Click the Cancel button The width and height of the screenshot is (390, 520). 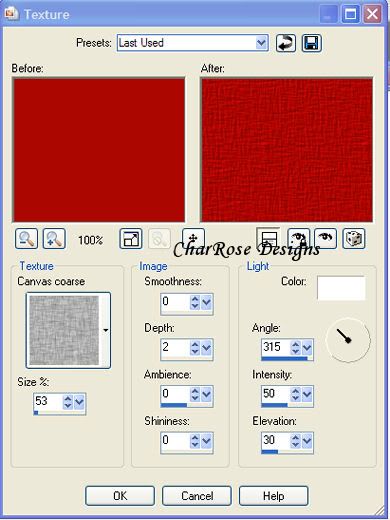197,496
